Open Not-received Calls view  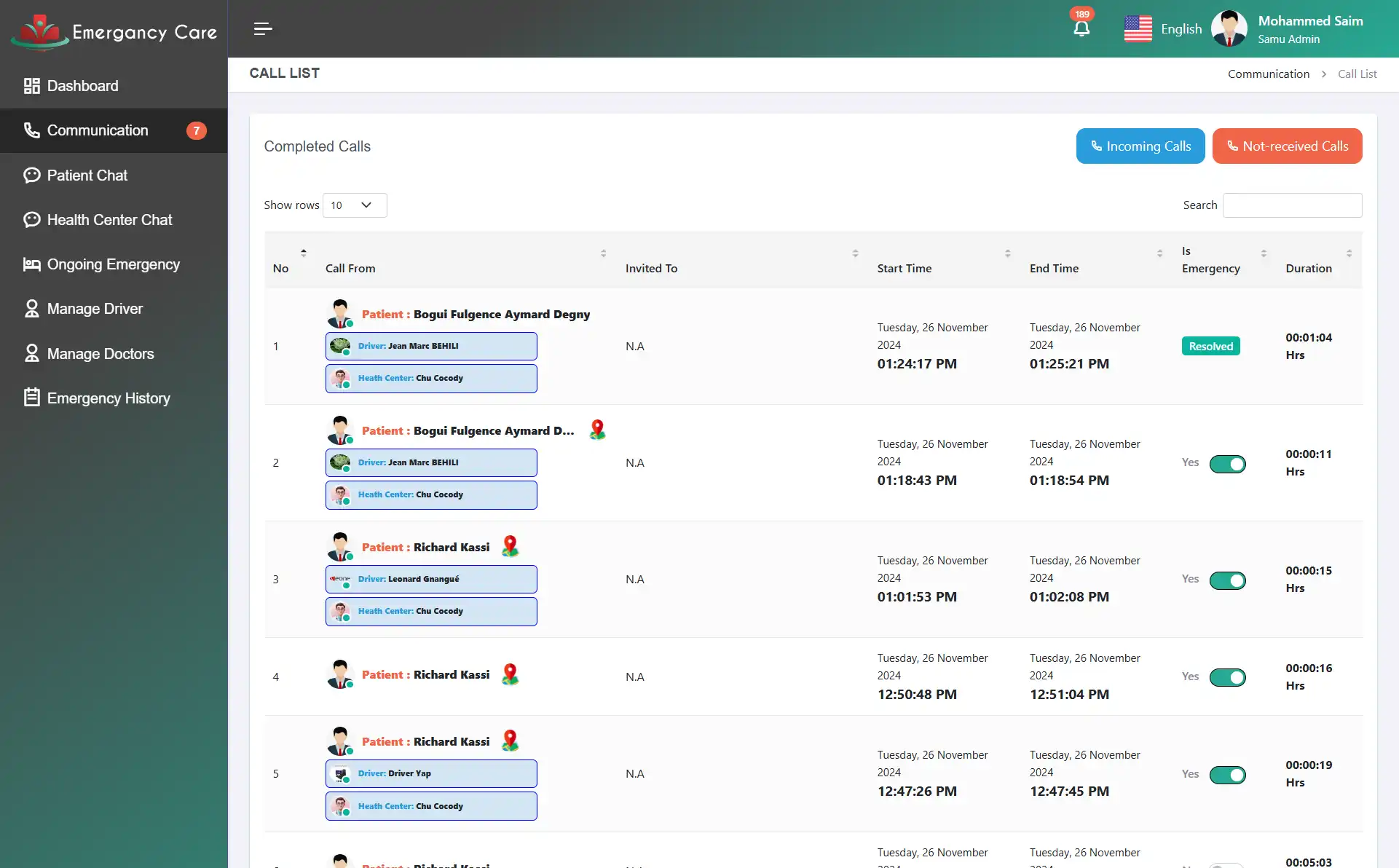click(x=1288, y=146)
